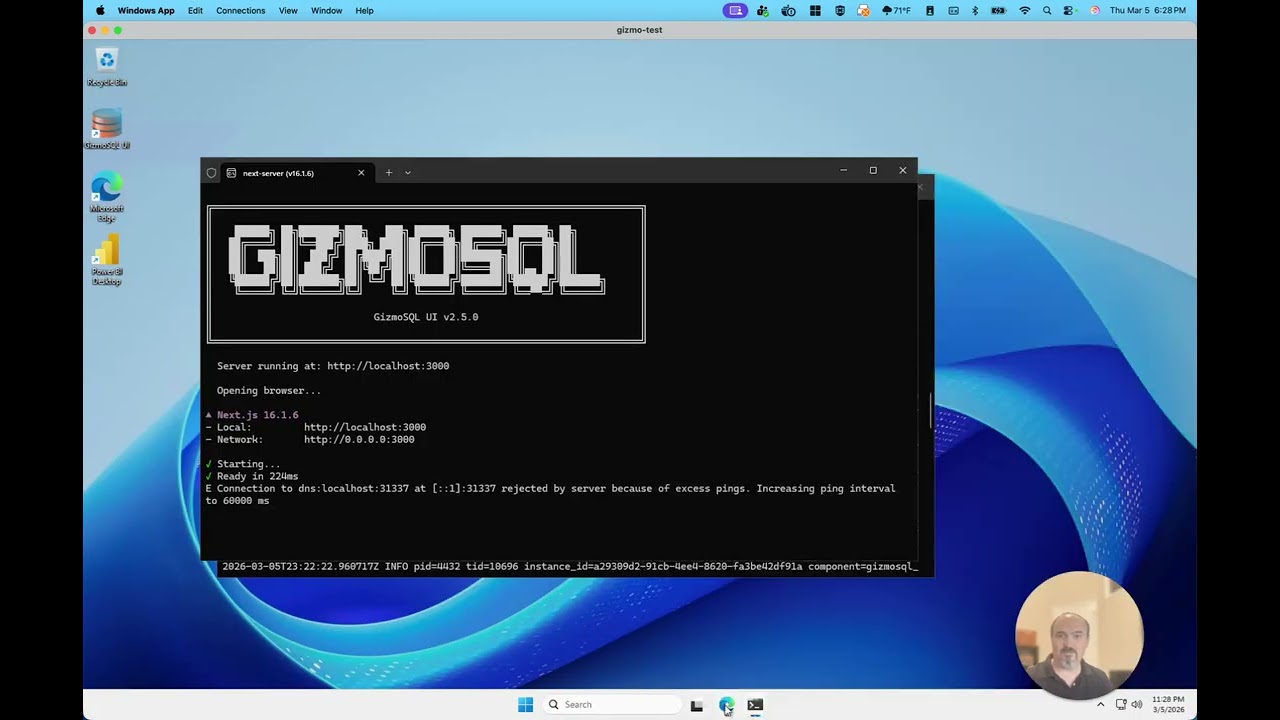Click the date and time Thu Mar 5
The width and height of the screenshot is (1280, 720).
[x=1148, y=11]
